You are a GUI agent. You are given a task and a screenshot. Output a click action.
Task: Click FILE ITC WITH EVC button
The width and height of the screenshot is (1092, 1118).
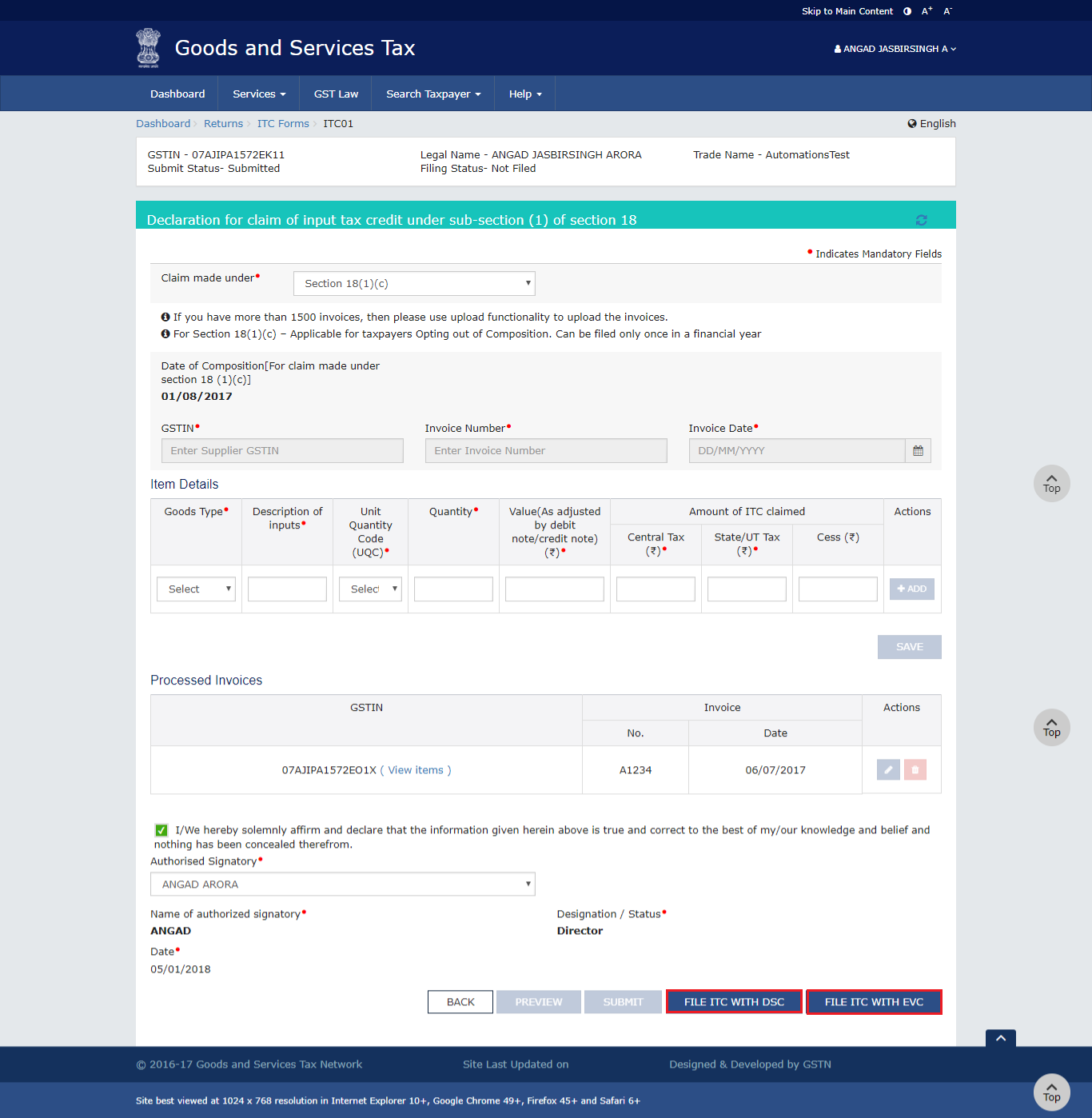tap(873, 1001)
